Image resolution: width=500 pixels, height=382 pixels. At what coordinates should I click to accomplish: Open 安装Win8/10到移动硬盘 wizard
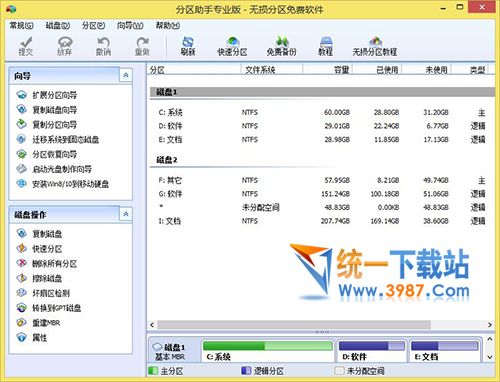pyautogui.click(x=63, y=184)
